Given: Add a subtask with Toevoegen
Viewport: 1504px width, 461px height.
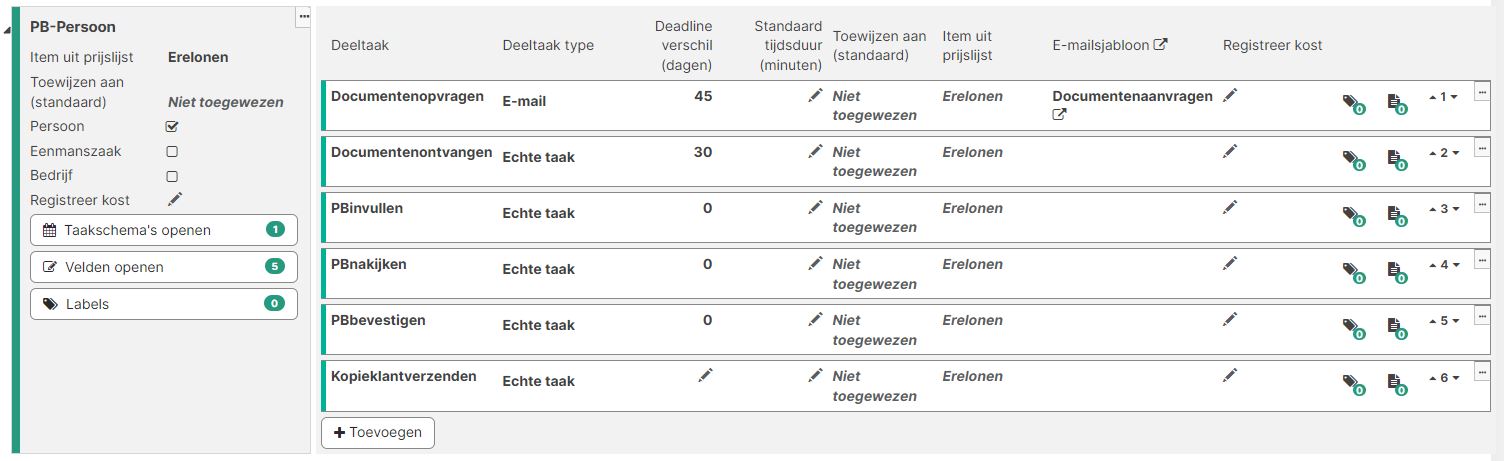Looking at the screenshot, I should (x=378, y=433).
